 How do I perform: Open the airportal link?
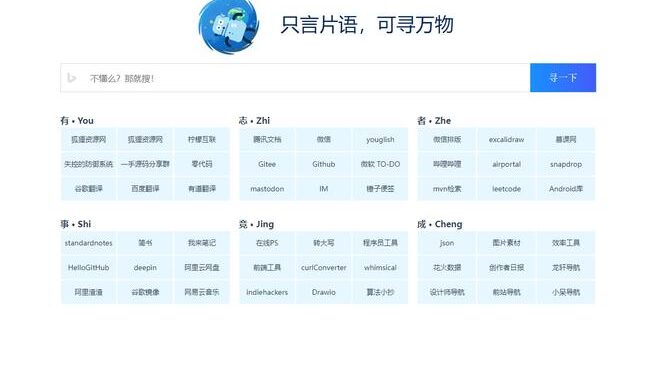pyautogui.click(x=506, y=164)
